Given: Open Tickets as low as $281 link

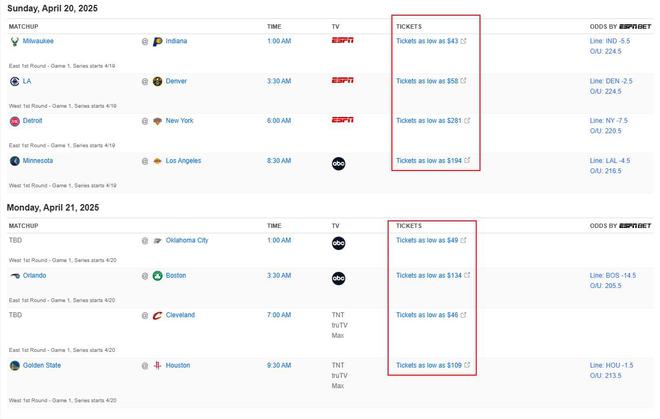Looking at the screenshot, I should (x=428, y=121).
